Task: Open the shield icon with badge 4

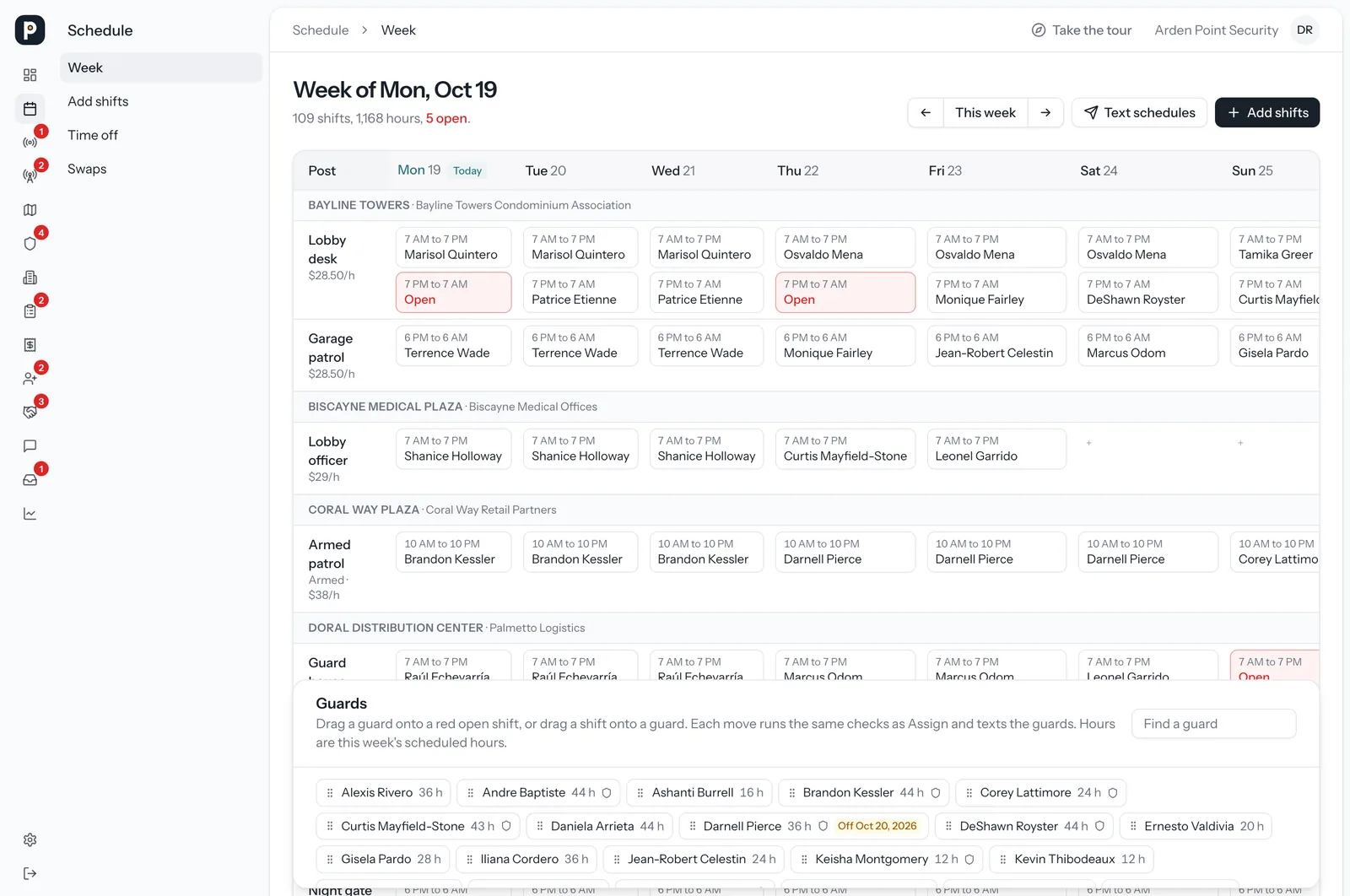Action: pos(30,244)
